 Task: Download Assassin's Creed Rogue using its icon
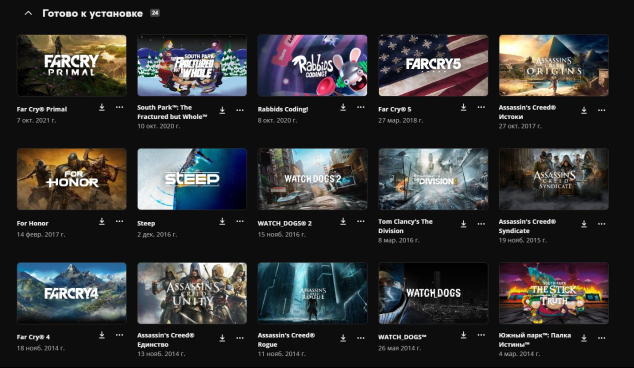(x=343, y=338)
